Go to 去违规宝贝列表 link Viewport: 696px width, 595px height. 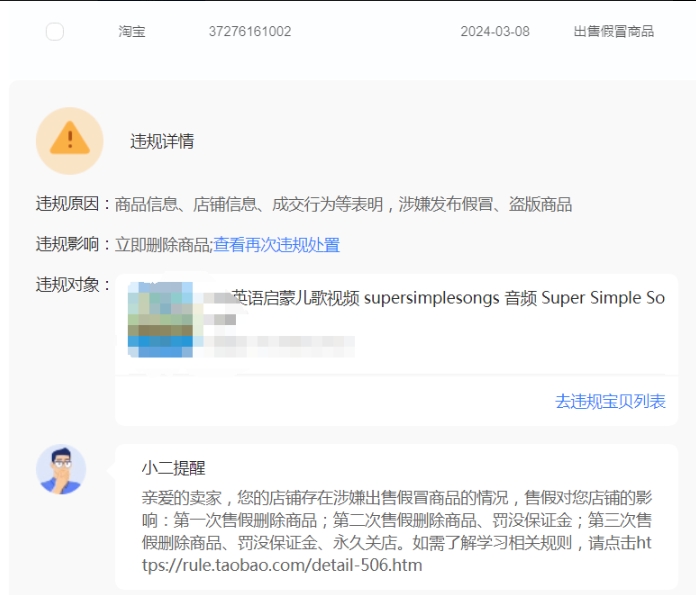click(610, 401)
